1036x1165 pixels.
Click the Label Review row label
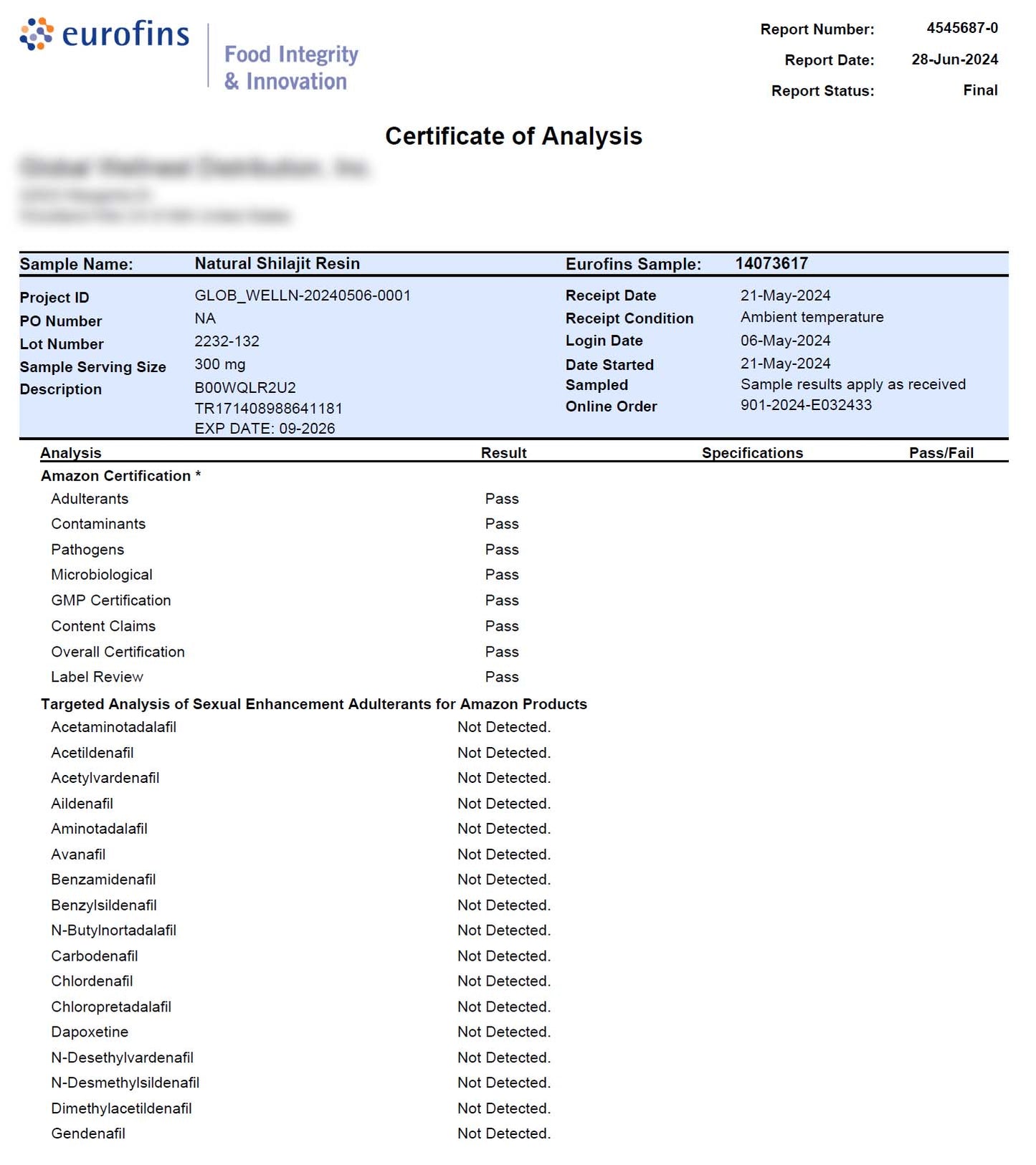coord(97,677)
